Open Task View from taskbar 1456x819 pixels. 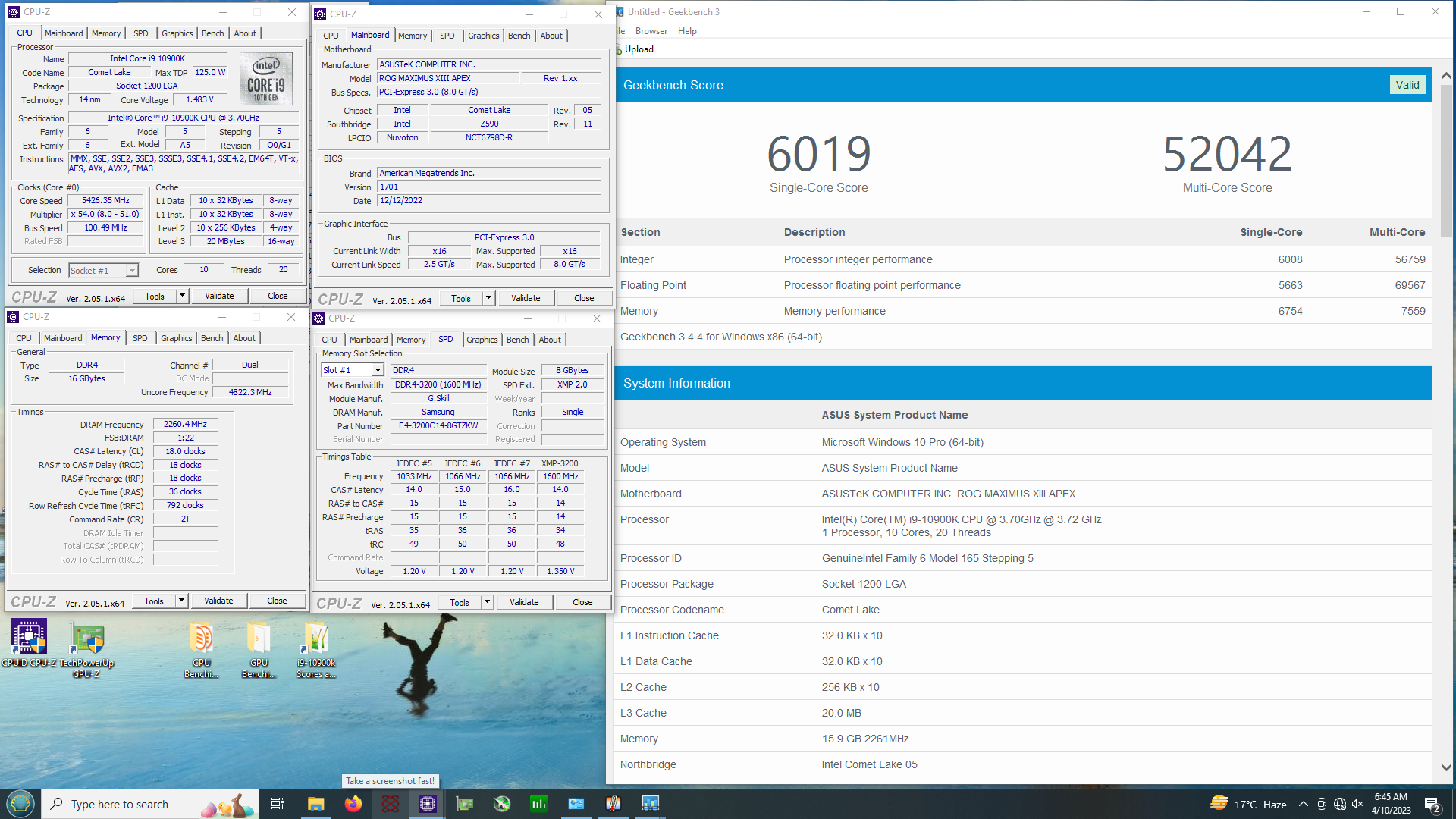click(x=278, y=804)
